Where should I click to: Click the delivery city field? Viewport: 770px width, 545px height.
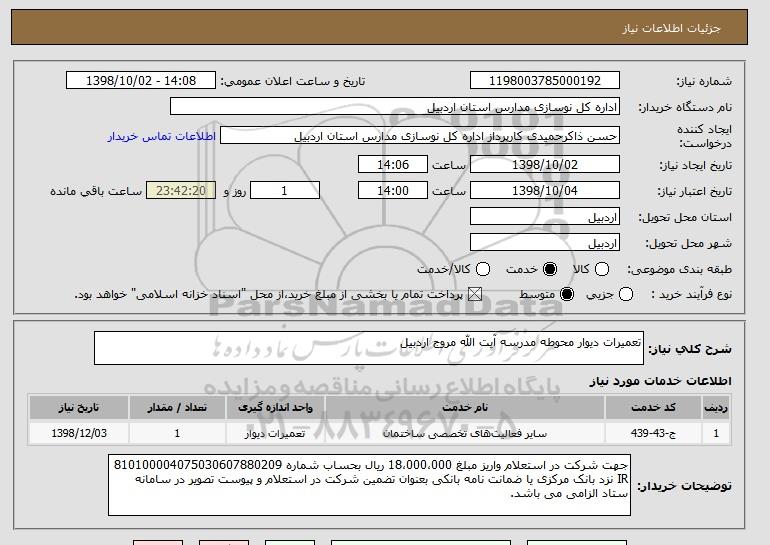click(545, 243)
